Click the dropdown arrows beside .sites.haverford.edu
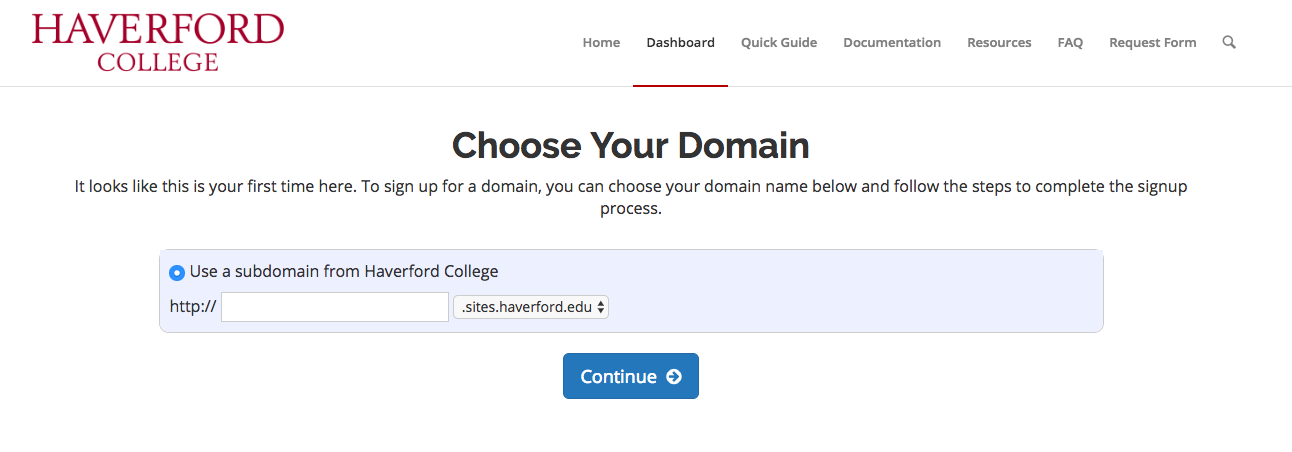 [x=601, y=308]
